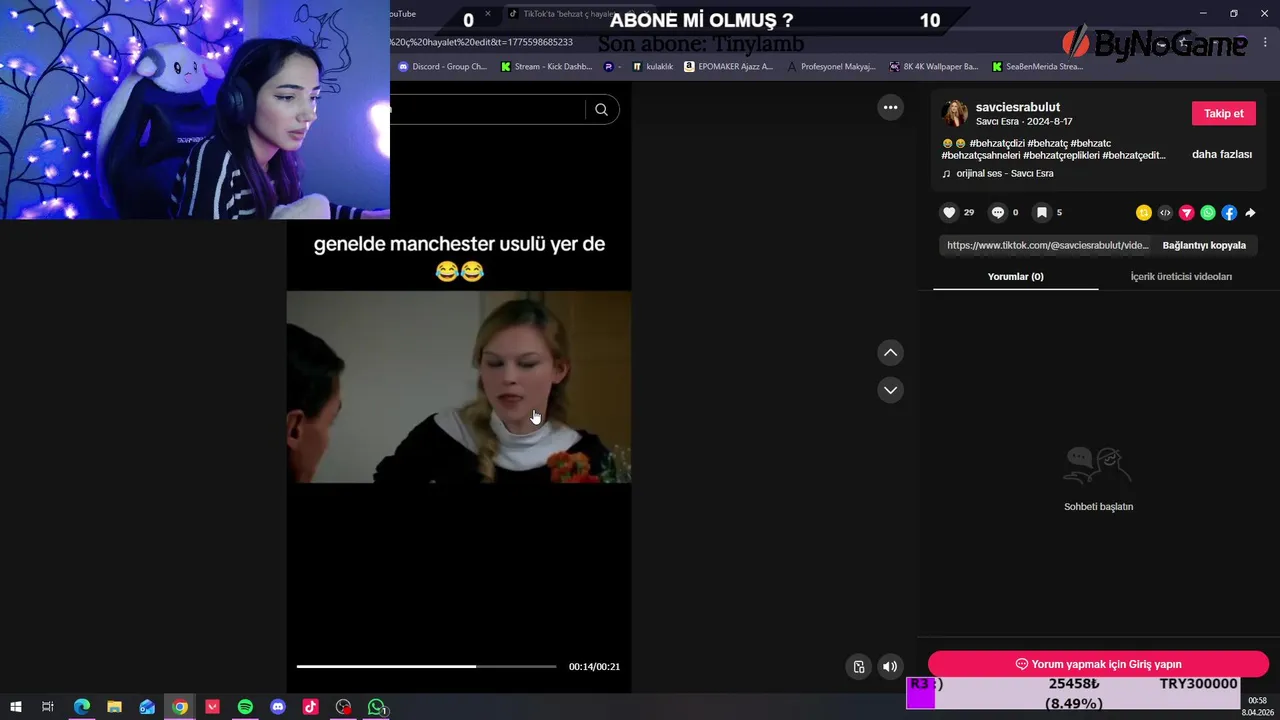Click the video URL text field
Image resolution: width=1280 pixels, height=720 pixels.
tap(1048, 245)
